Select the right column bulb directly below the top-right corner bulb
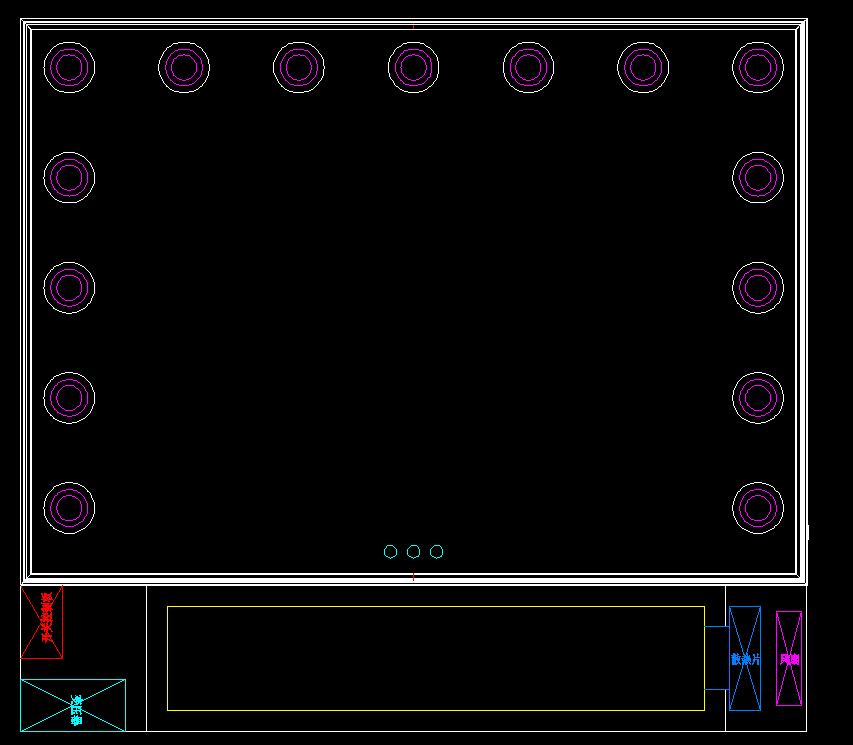Screen dimensions: 853x745 (x=758, y=177)
